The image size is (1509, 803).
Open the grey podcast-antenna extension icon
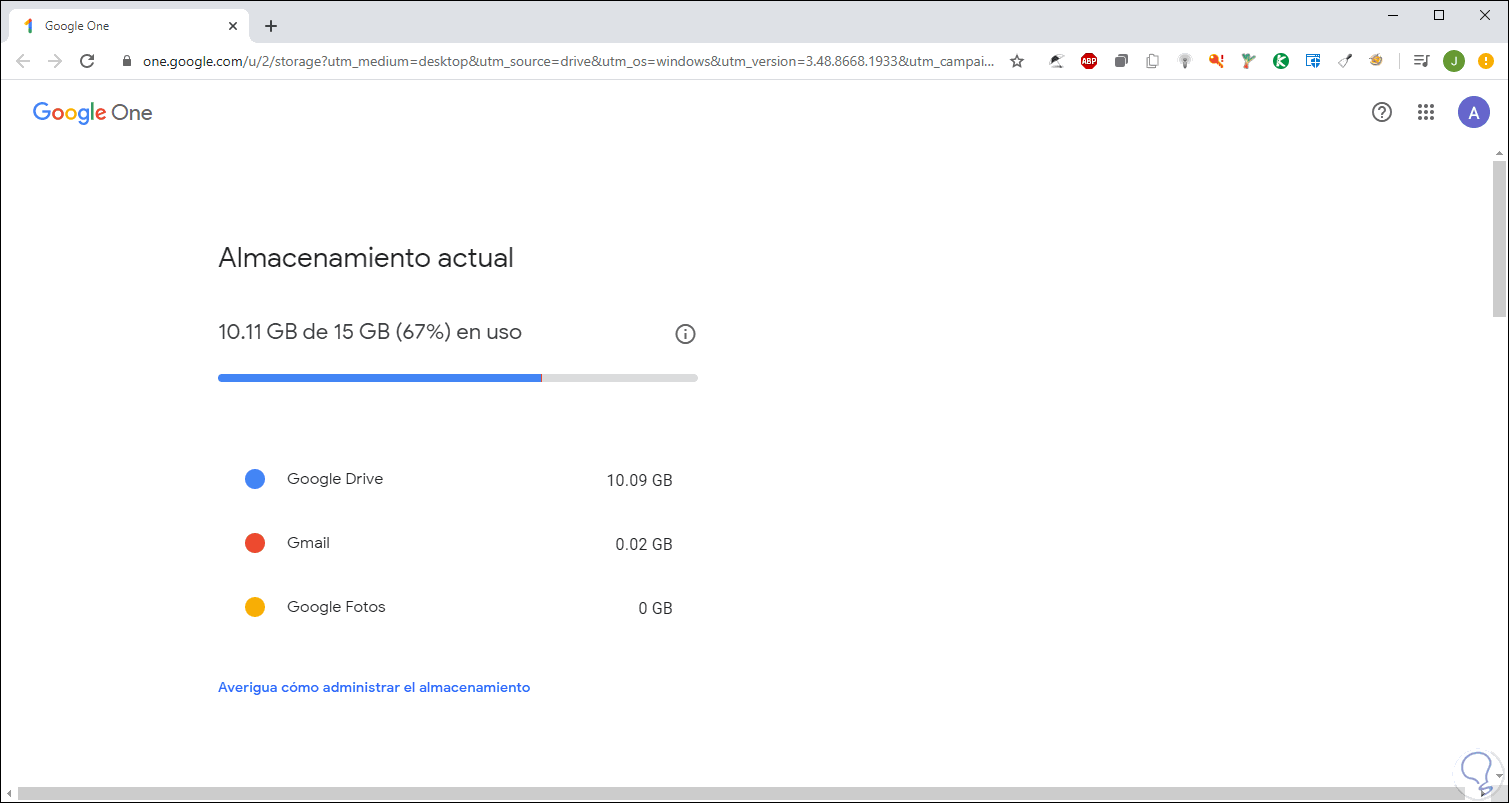click(1185, 61)
